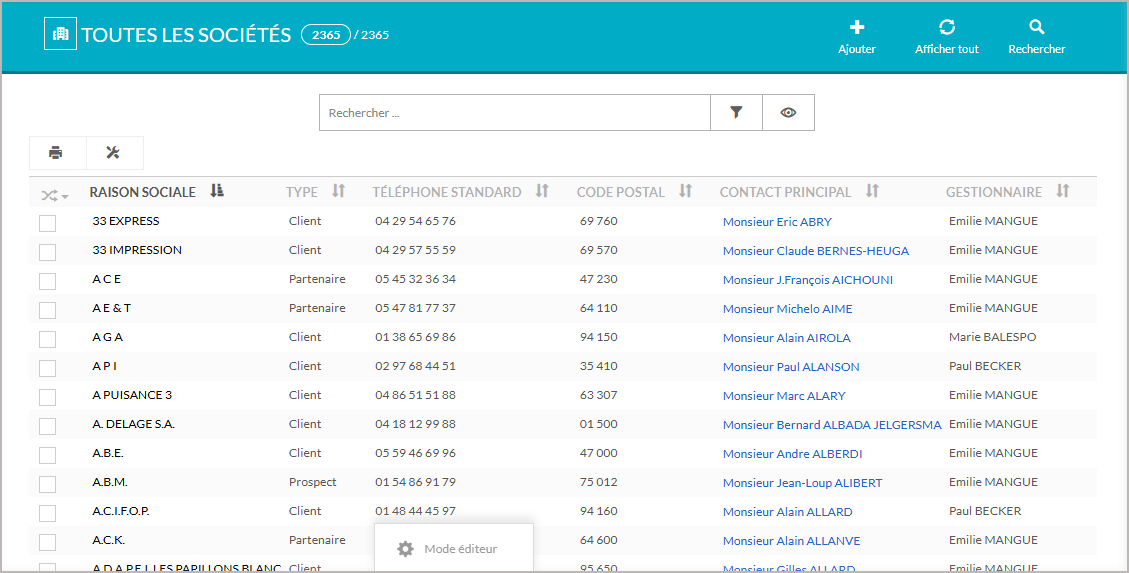Check the box for 33 EXPRESS

click(x=47, y=223)
